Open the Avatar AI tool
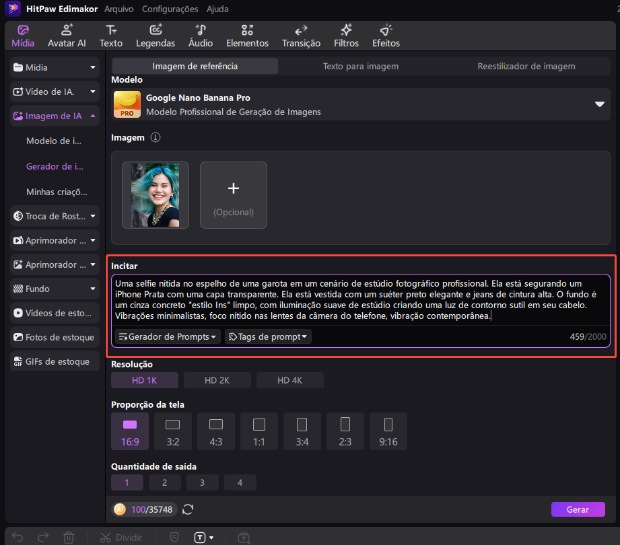Viewport: 620px width, 545px height. pyautogui.click(x=66, y=36)
